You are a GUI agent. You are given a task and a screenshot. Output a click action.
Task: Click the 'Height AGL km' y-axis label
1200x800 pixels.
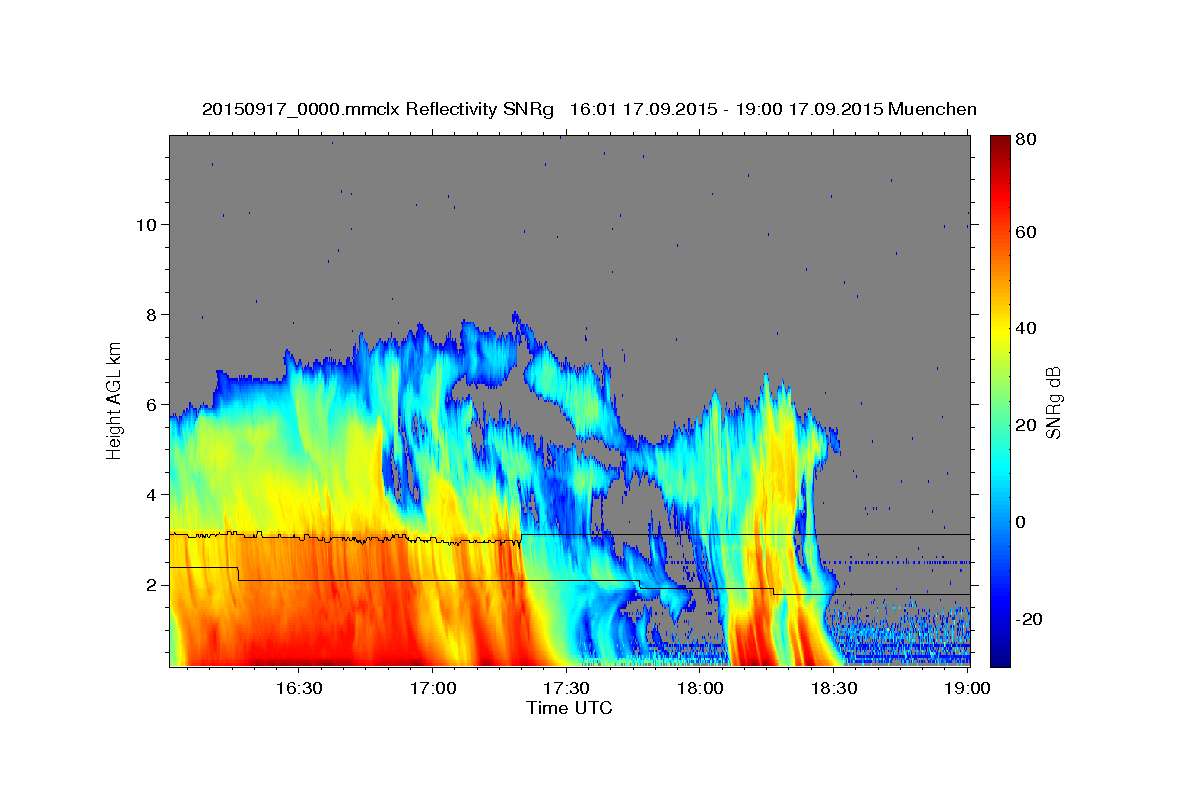coord(114,399)
